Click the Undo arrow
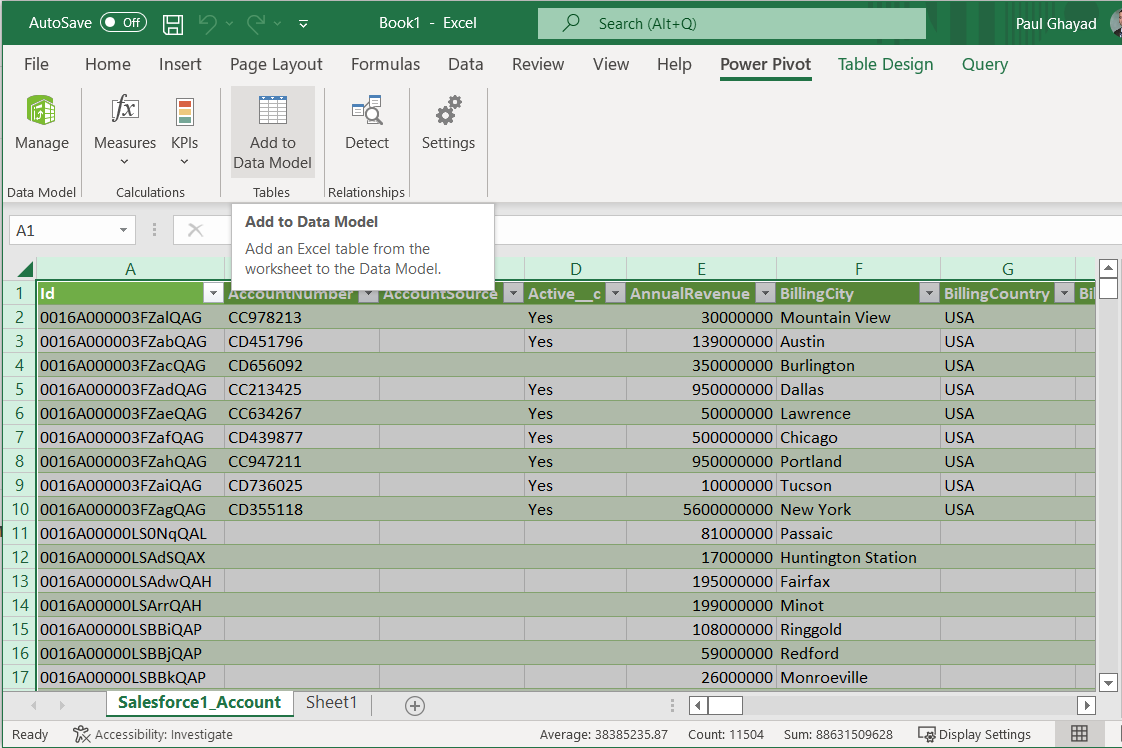The height and width of the screenshot is (748, 1122). (x=208, y=24)
